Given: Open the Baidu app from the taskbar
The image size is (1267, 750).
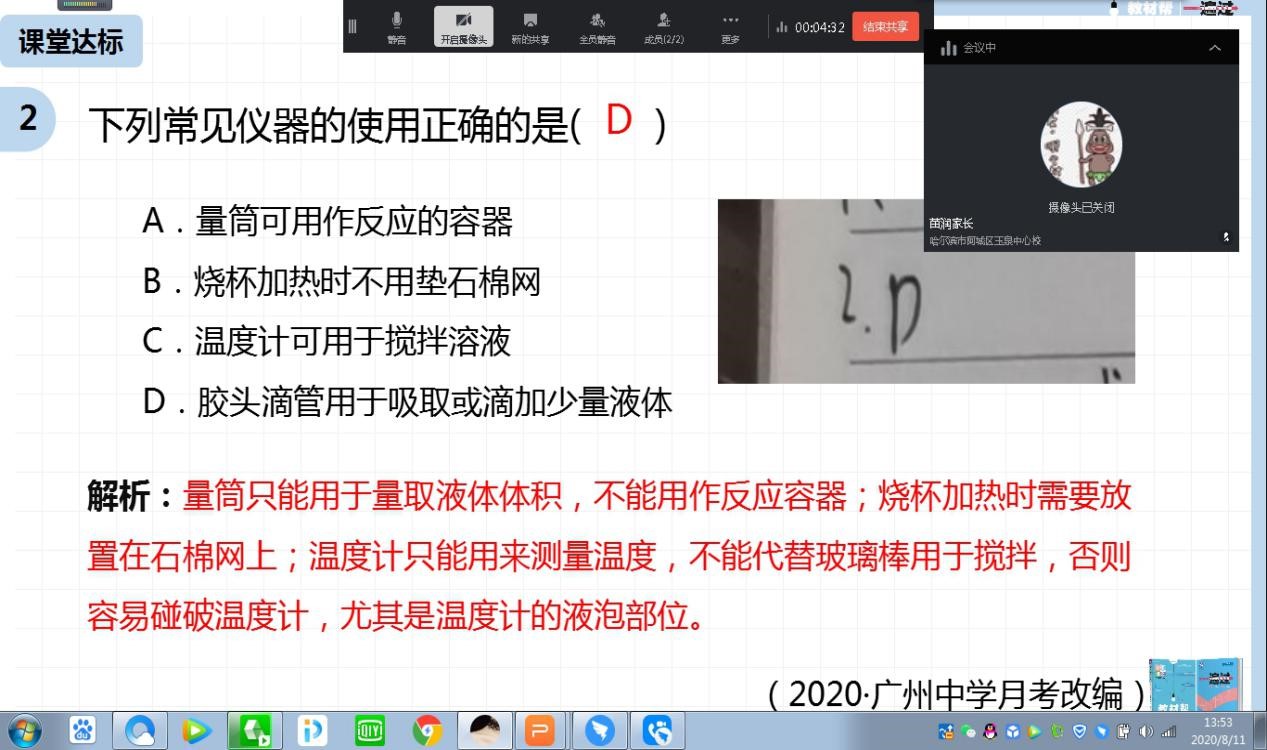Looking at the screenshot, I should point(83,731).
